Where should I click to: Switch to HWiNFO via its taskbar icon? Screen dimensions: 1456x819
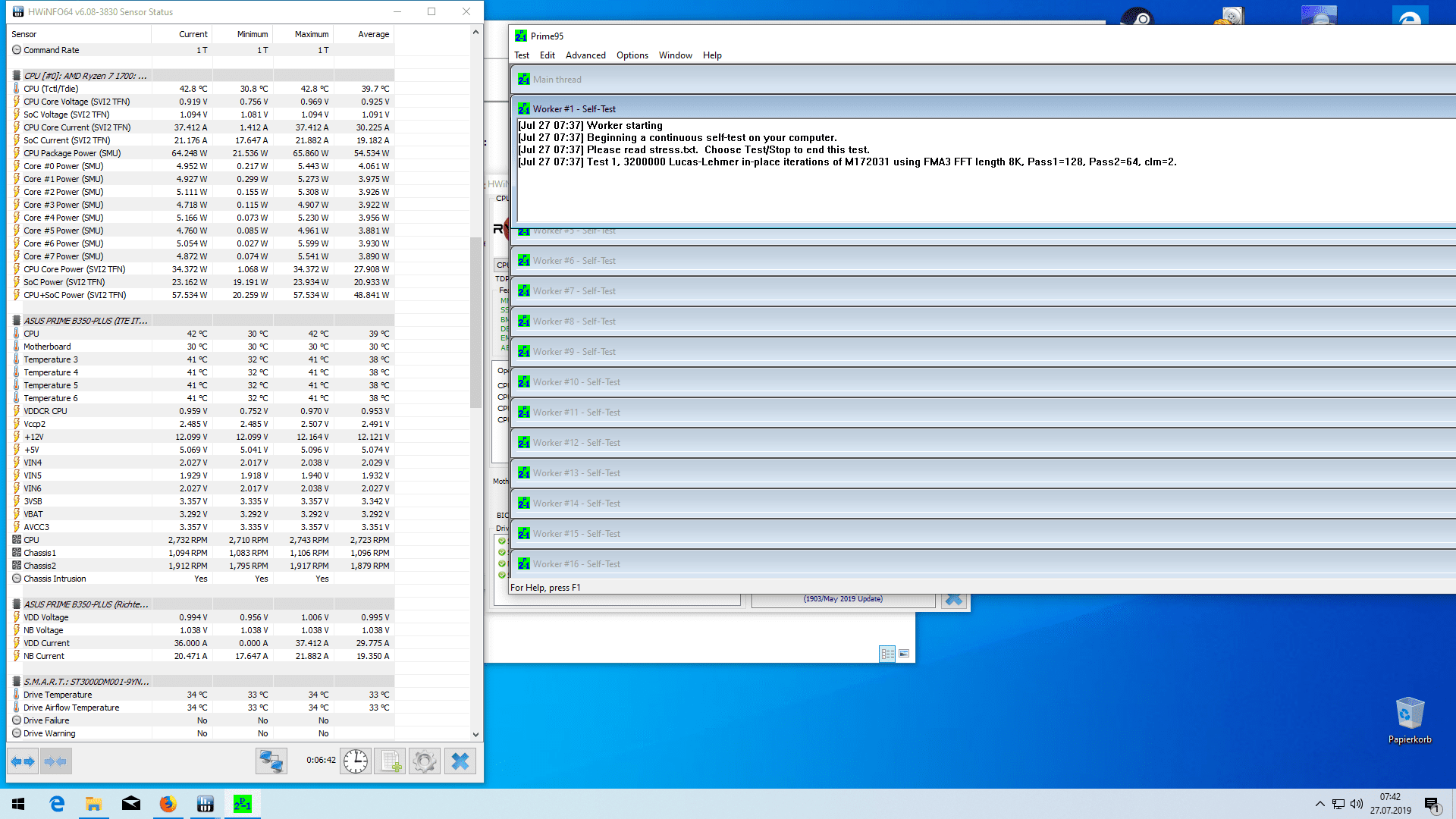(205, 804)
